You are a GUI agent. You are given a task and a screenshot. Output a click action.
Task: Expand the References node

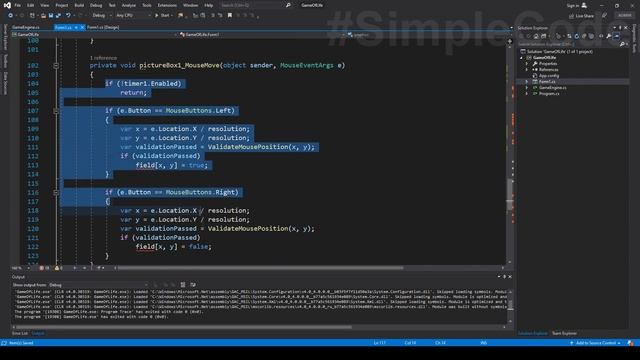coord(527,70)
